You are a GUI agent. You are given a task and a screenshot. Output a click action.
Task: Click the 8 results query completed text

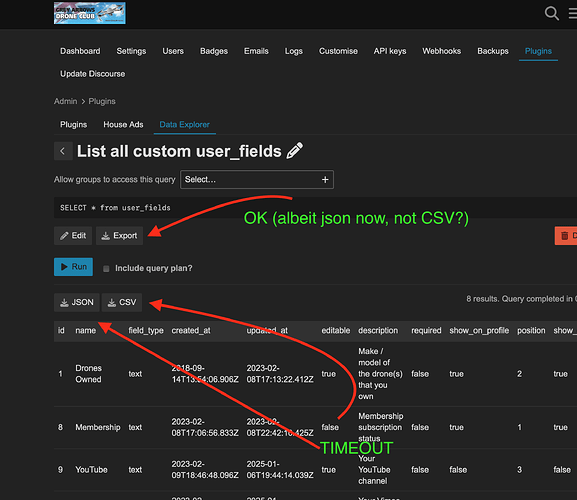coord(521,299)
